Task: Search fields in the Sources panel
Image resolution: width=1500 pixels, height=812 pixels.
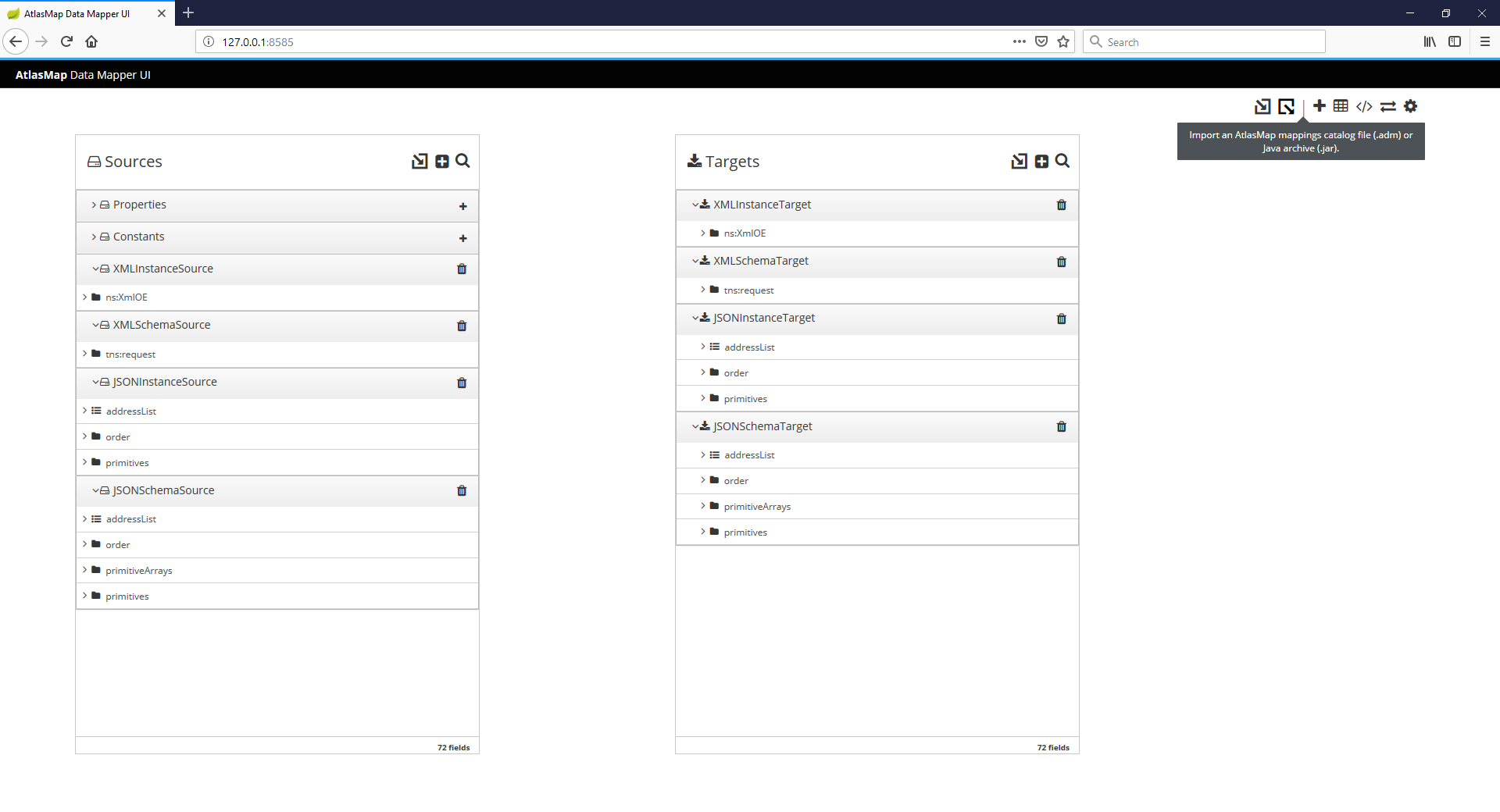Action: [x=462, y=161]
